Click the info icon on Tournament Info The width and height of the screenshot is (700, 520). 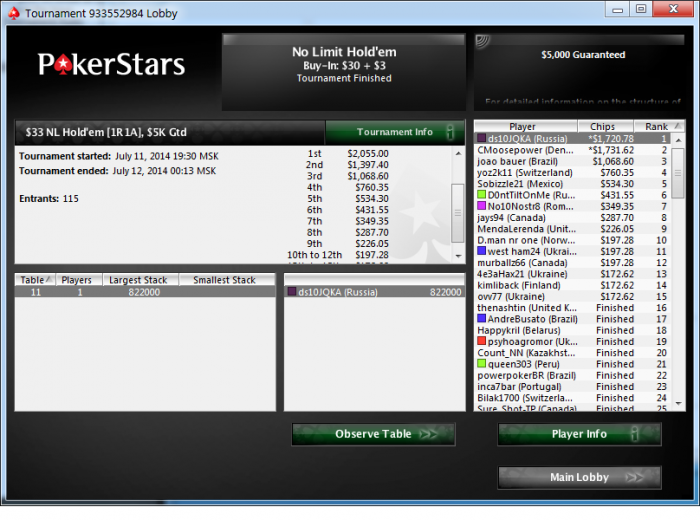[450, 132]
